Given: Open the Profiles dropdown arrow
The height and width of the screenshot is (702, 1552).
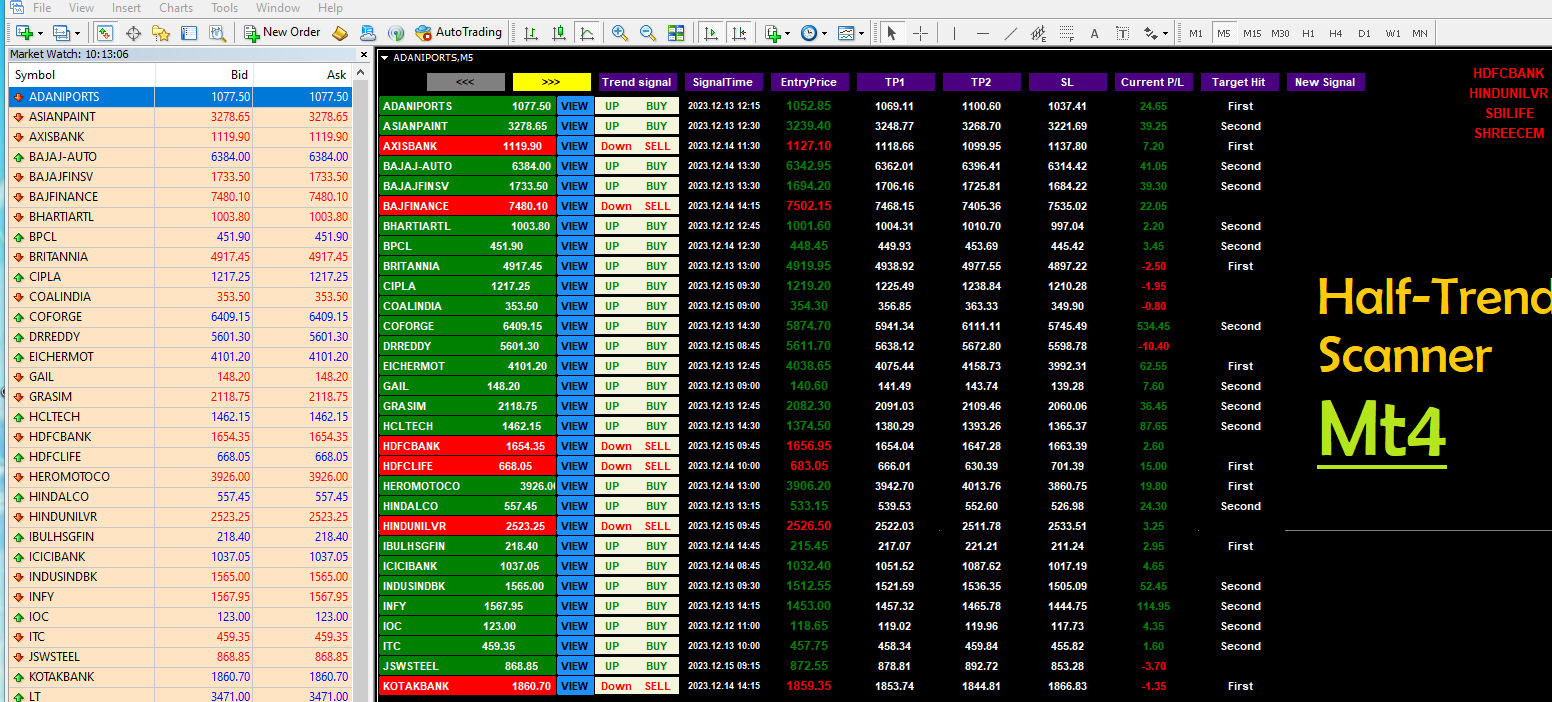Looking at the screenshot, I should click(78, 33).
